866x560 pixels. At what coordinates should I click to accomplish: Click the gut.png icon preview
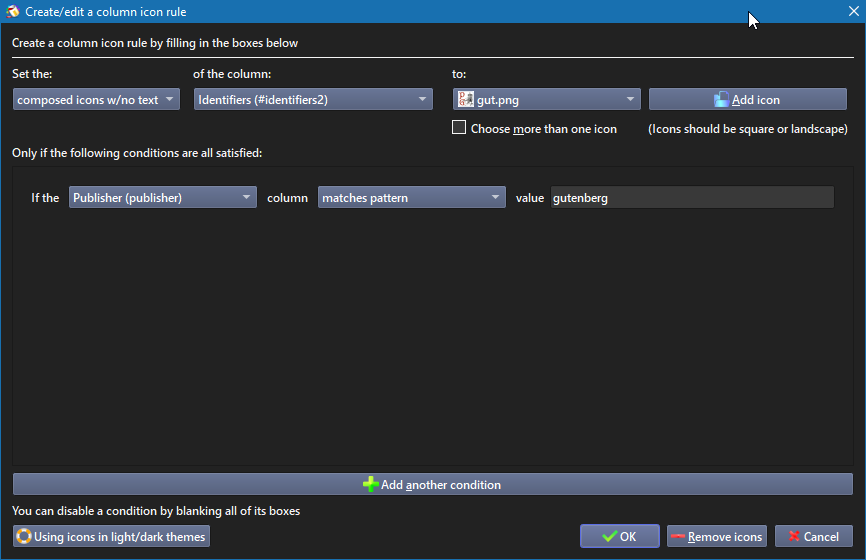tap(466, 99)
